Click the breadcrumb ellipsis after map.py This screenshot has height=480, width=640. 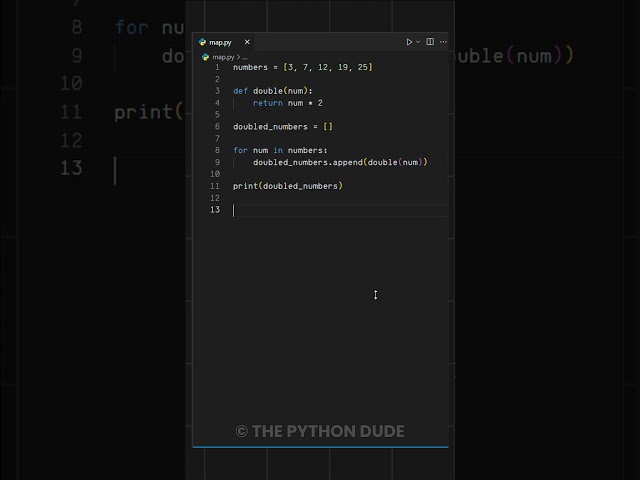[x=245, y=58]
